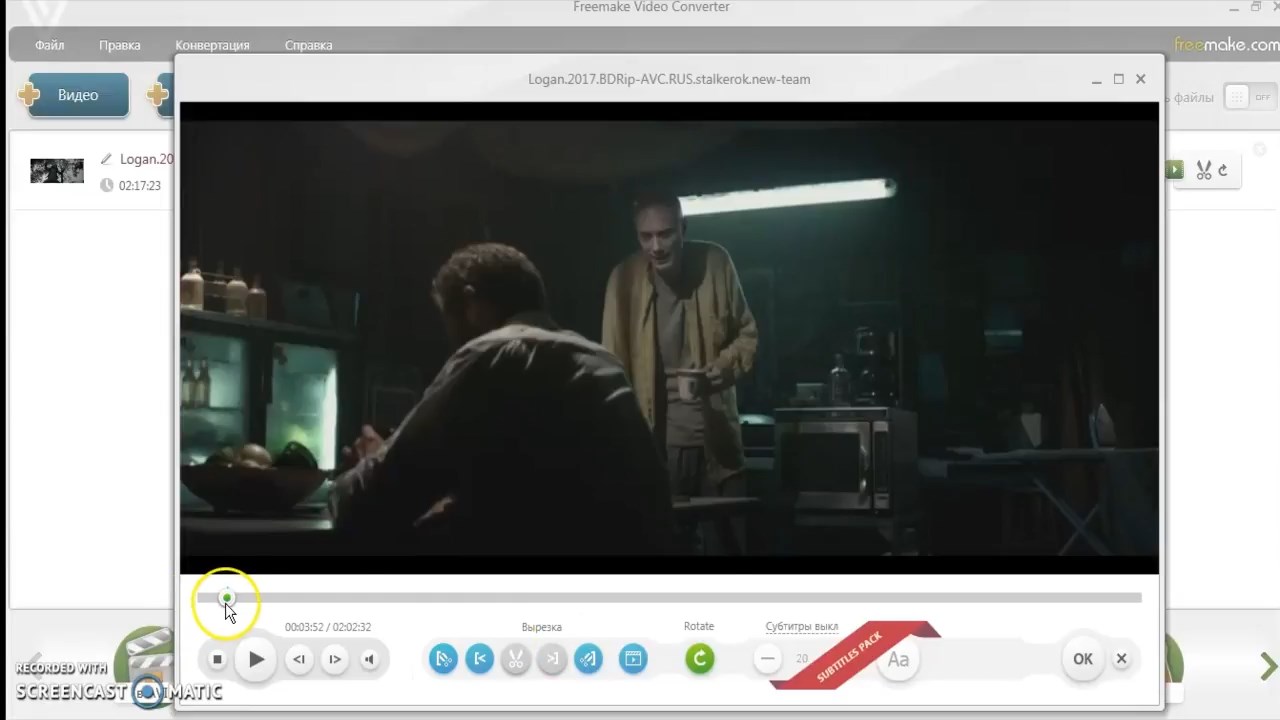Confirm edits with OK button

(1082, 659)
